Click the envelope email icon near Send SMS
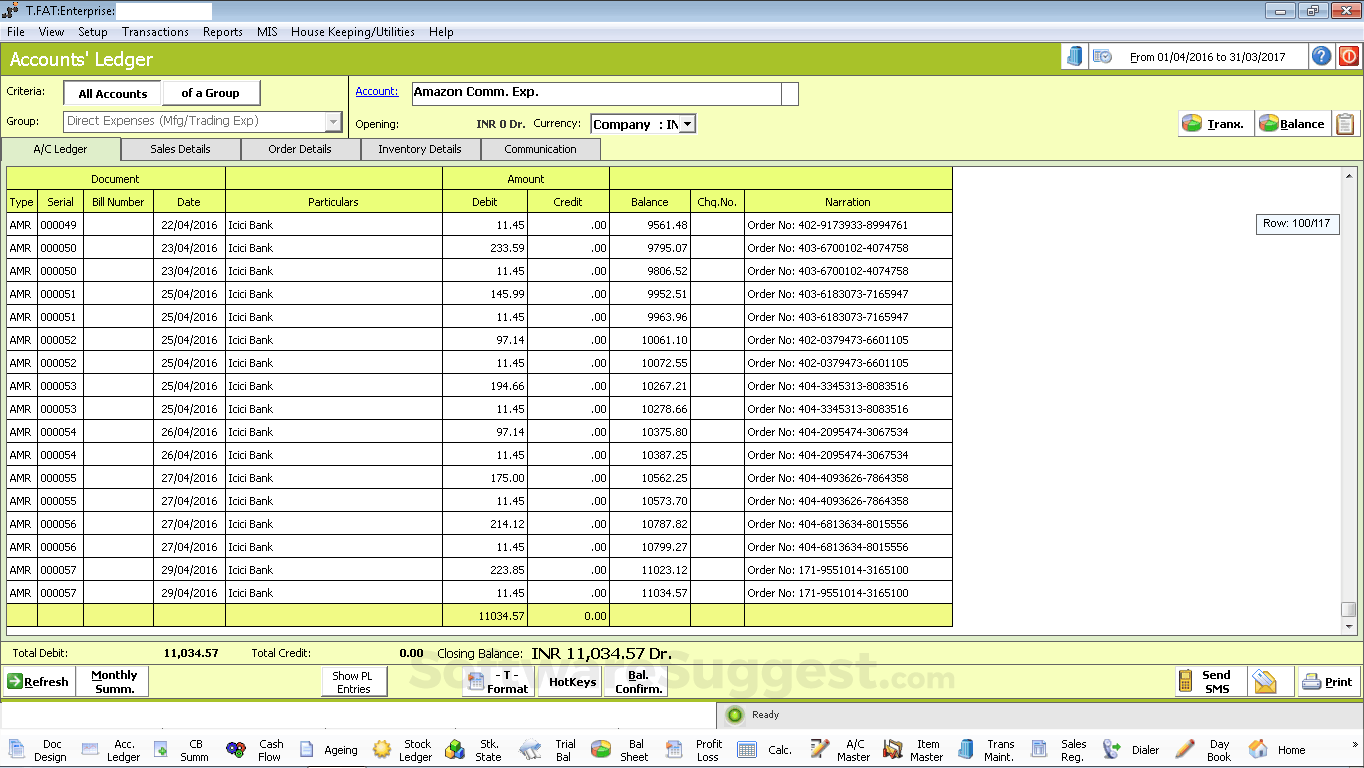 coord(1265,682)
